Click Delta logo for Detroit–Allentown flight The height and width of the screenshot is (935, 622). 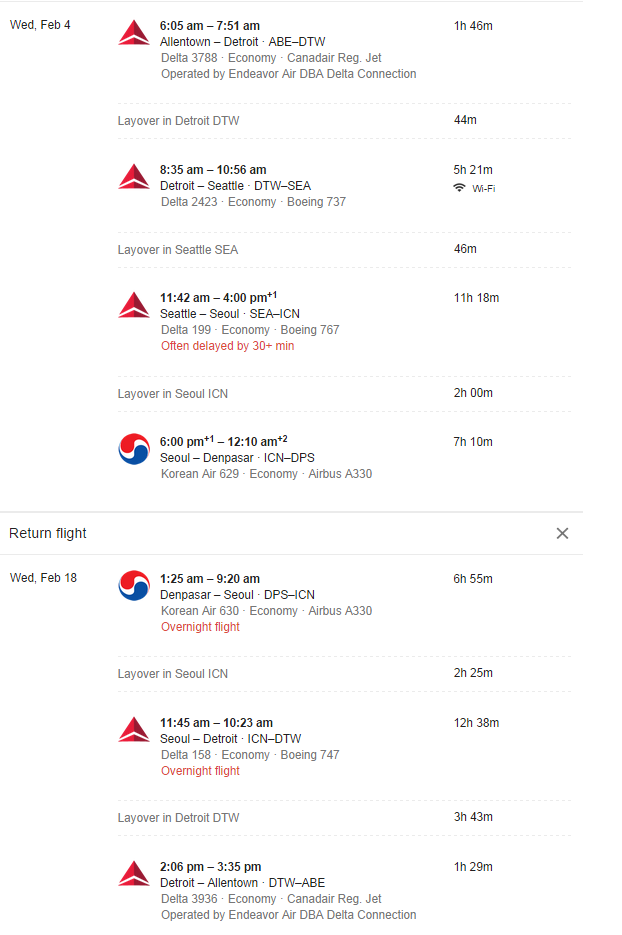click(x=134, y=874)
